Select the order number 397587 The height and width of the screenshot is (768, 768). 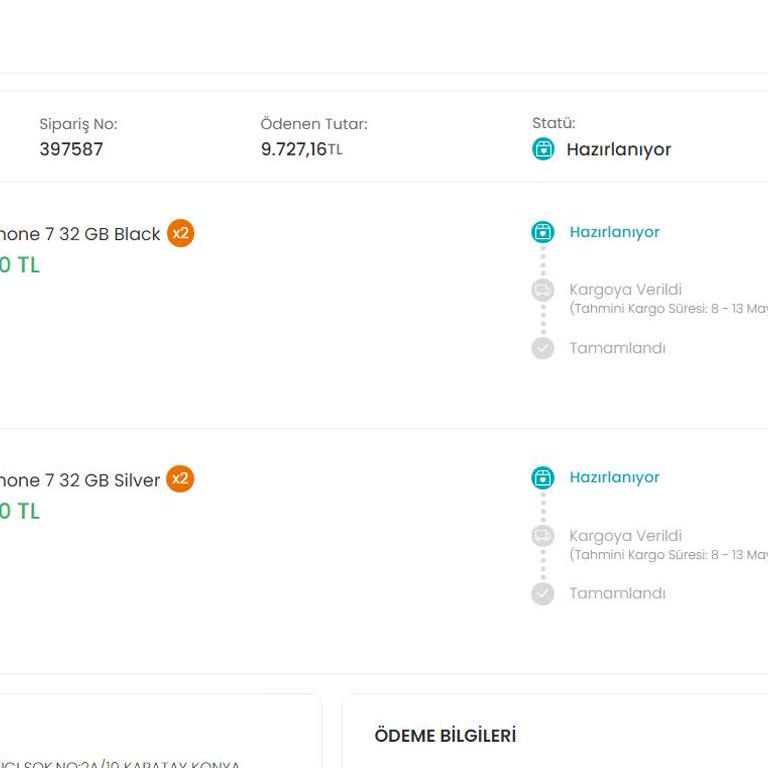(72, 149)
